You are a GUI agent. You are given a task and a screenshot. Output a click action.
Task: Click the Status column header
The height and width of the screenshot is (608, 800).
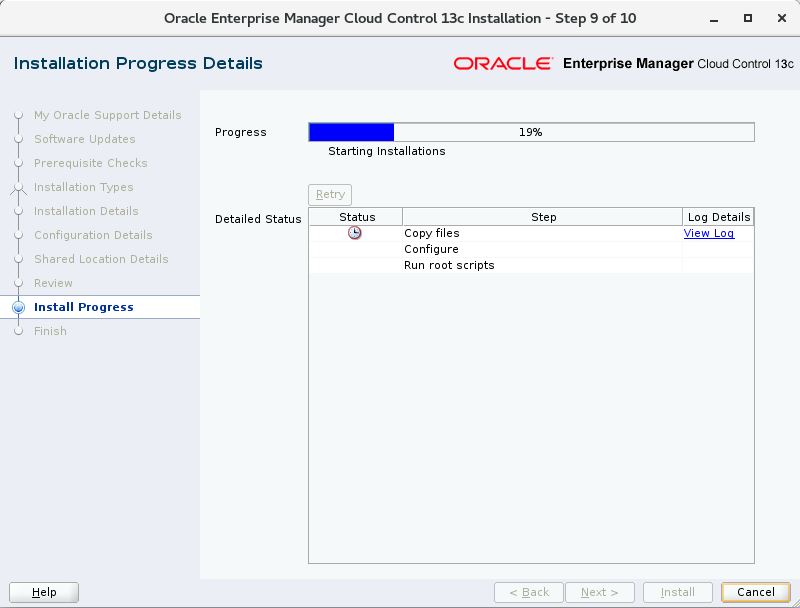point(356,217)
